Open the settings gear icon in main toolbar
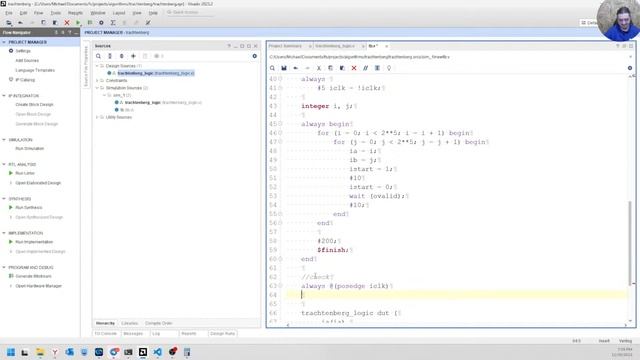The width and height of the screenshot is (640, 360). pyautogui.click(x=101, y=23)
